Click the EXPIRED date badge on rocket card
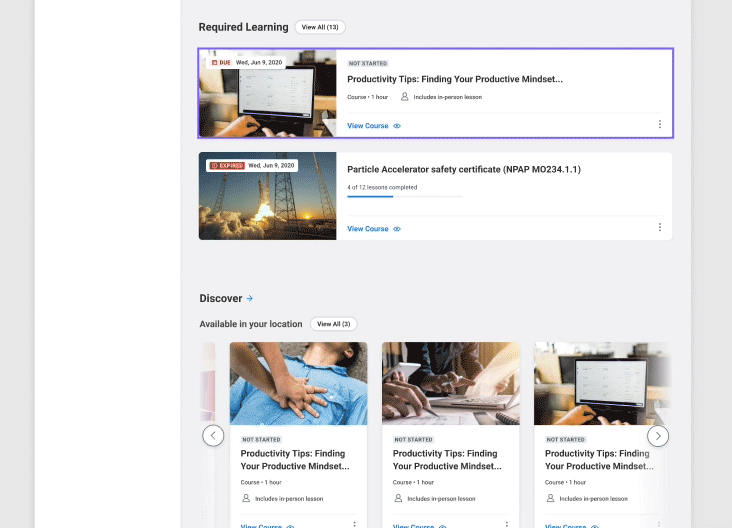 tap(252, 166)
